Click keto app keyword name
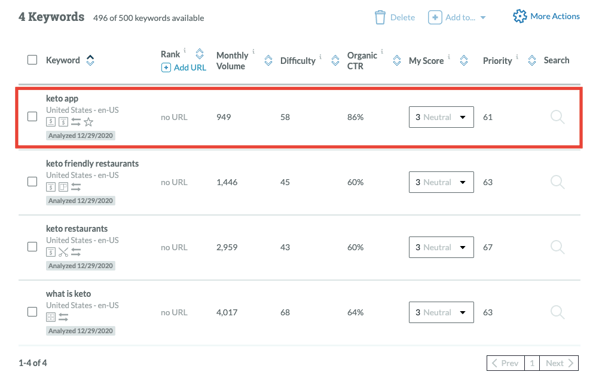This screenshot has height=381, width=602. click(x=62, y=99)
